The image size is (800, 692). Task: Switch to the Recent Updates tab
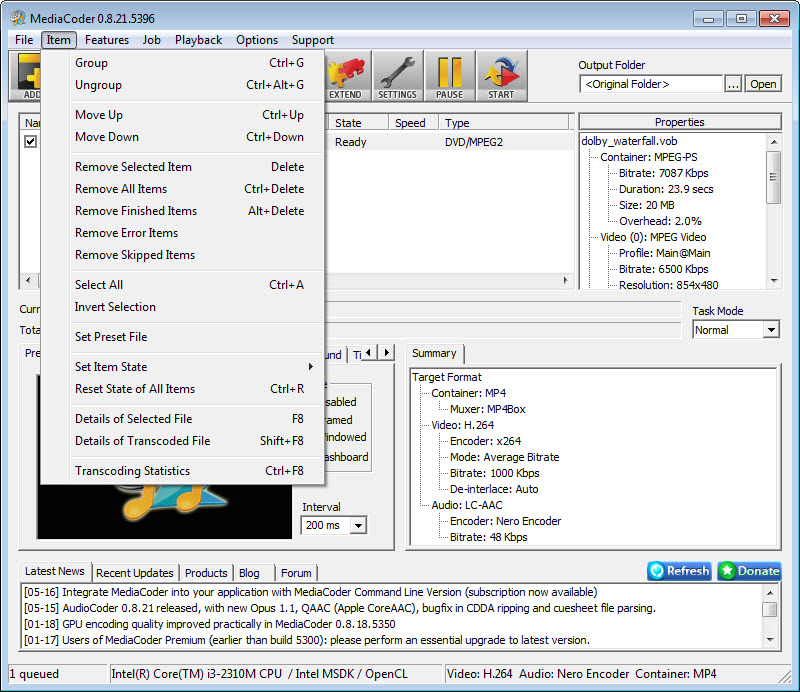(x=135, y=573)
